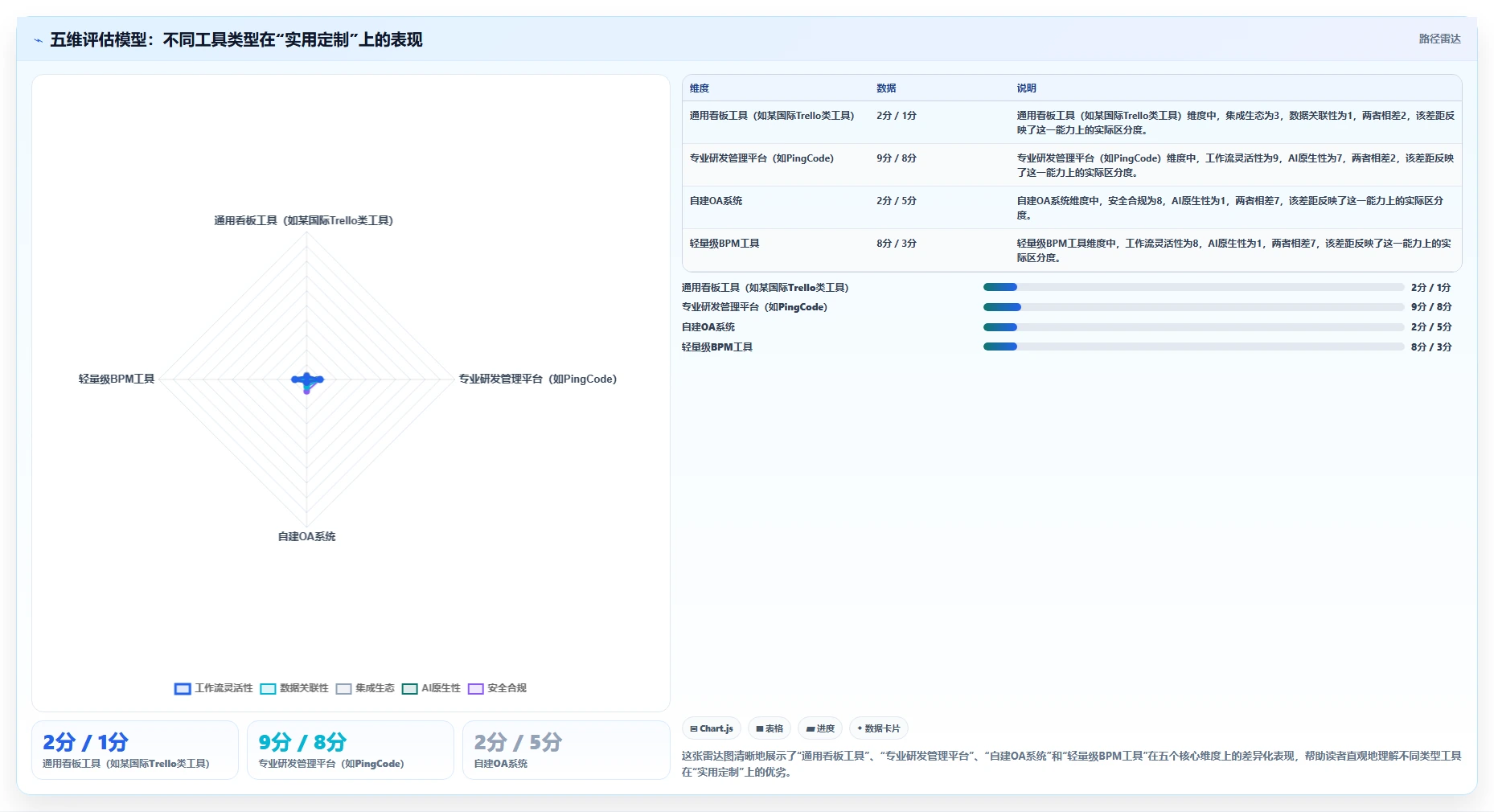Click description text for 轻量级BPM工具 row
The image size is (1494, 812).
pos(1233,251)
